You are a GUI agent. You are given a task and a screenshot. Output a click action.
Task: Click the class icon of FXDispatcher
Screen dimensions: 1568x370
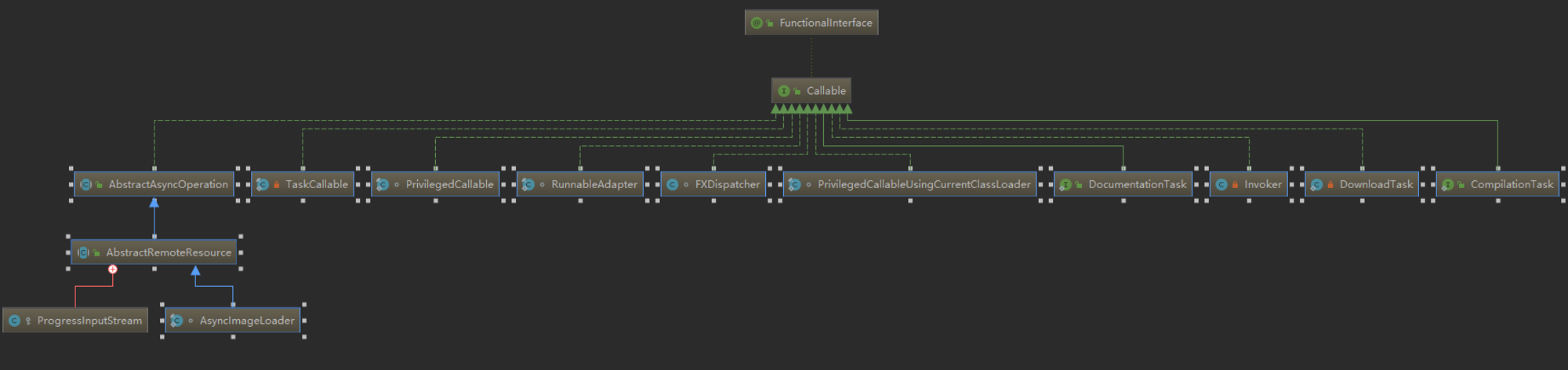click(x=673, y=185)
